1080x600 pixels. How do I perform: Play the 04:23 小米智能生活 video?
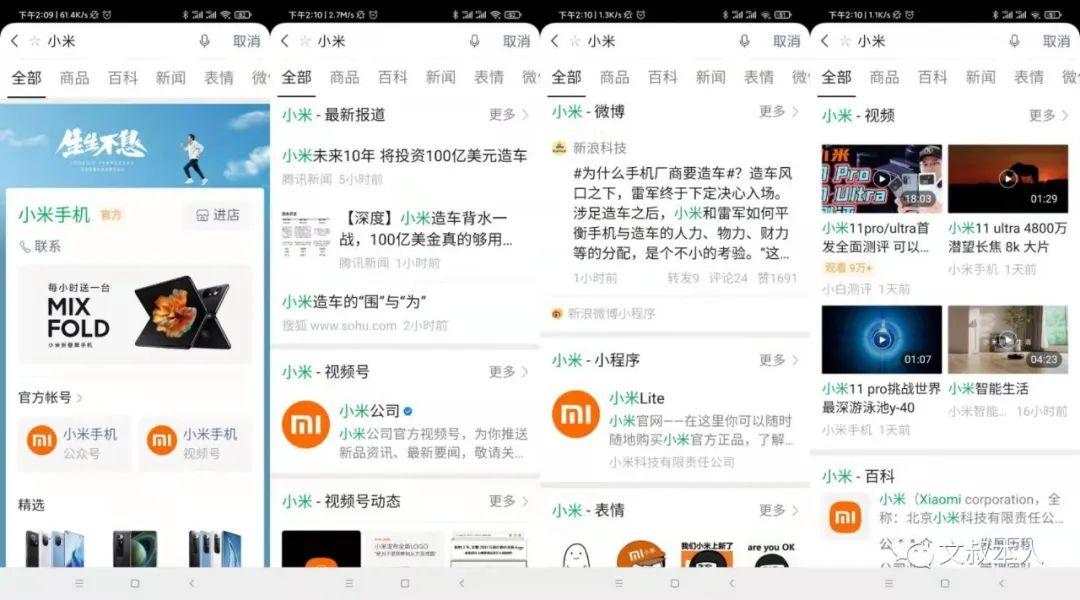point(1008,340)
